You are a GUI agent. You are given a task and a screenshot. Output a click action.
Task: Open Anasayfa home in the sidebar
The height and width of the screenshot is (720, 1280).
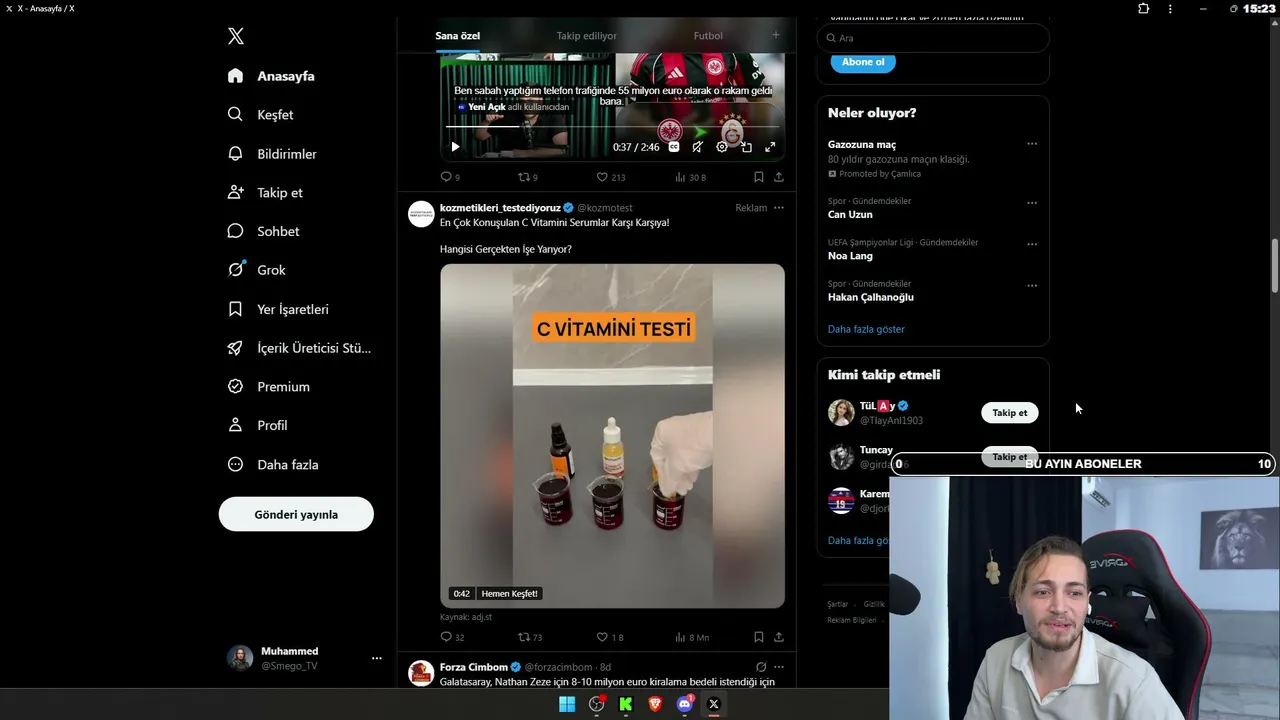271,76
